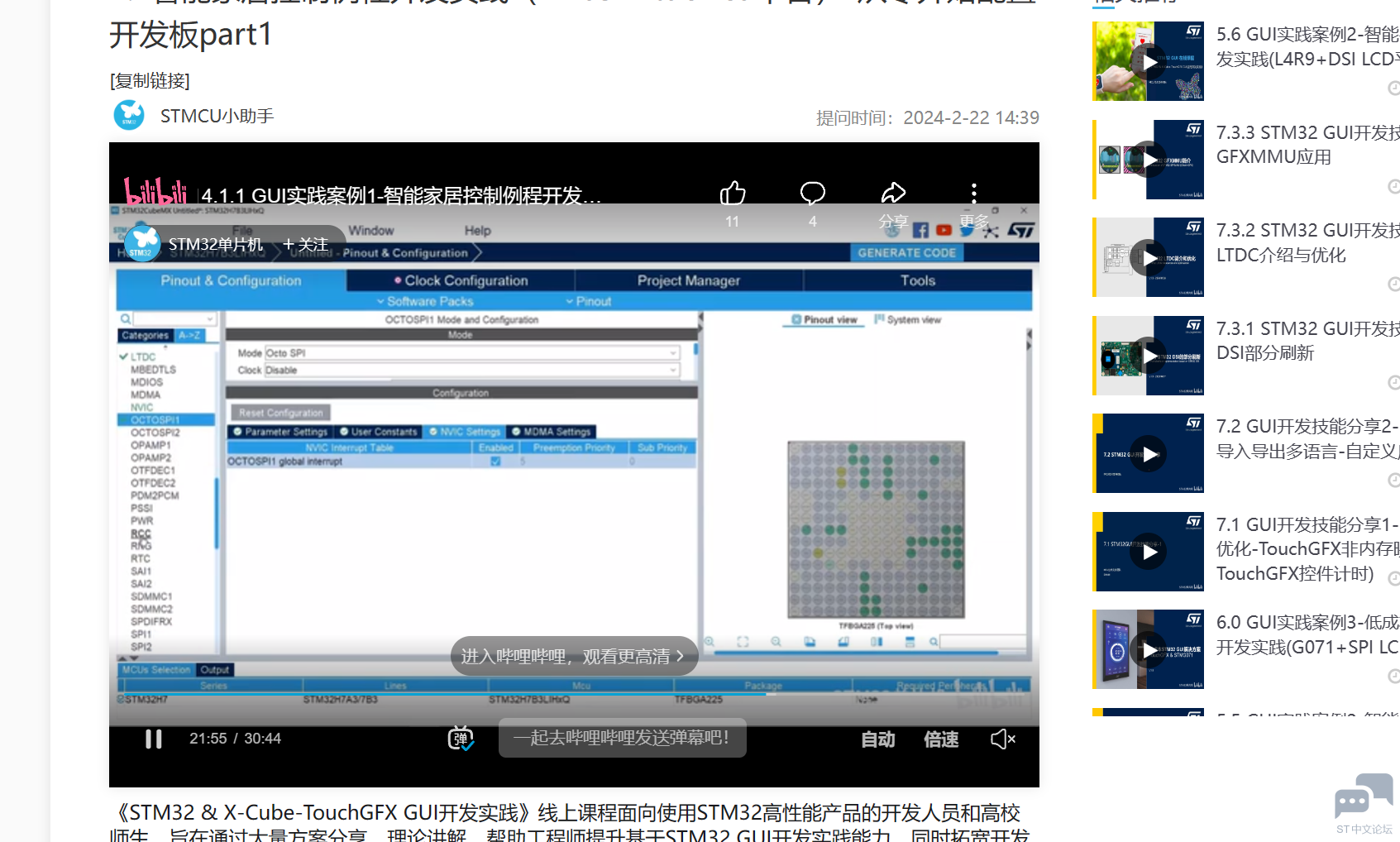Open the peripheral search box dropdown arrow
This screenshot has height=842, width=1400.
pyautogui.click(x=211, y=318)
